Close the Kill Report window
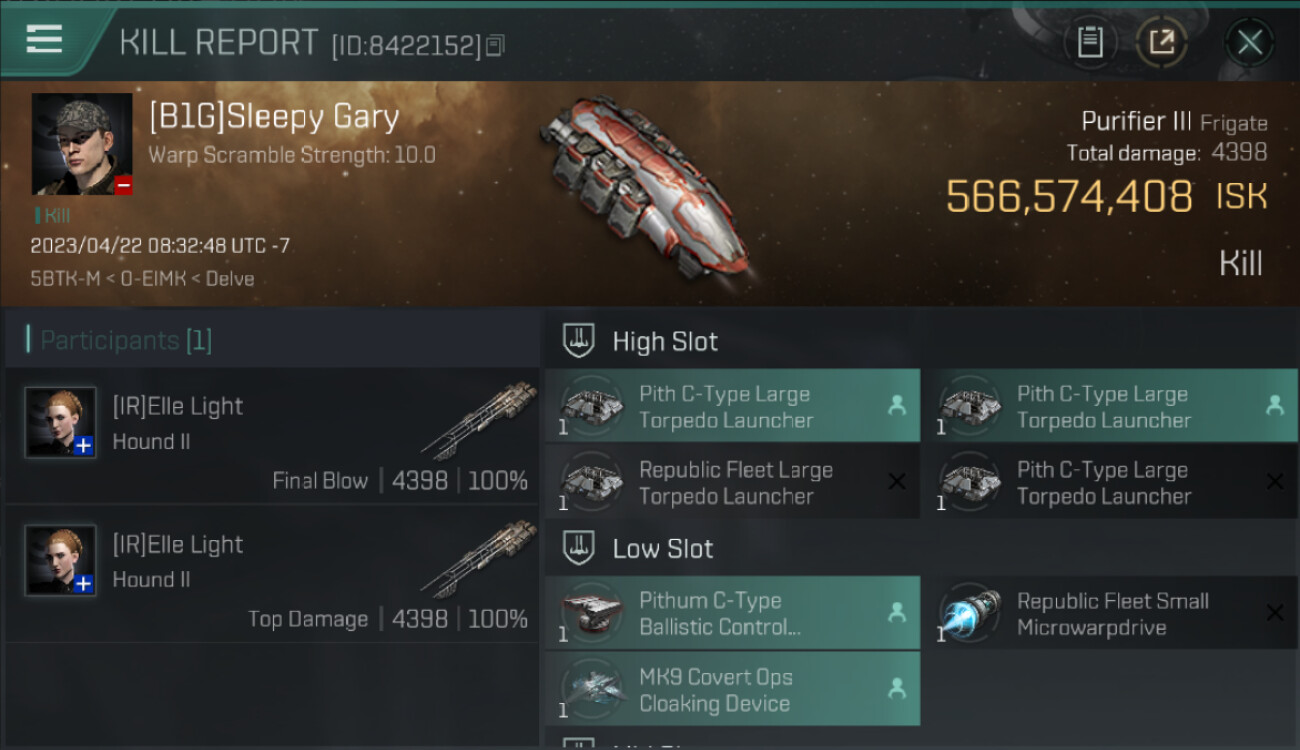 1249,42
